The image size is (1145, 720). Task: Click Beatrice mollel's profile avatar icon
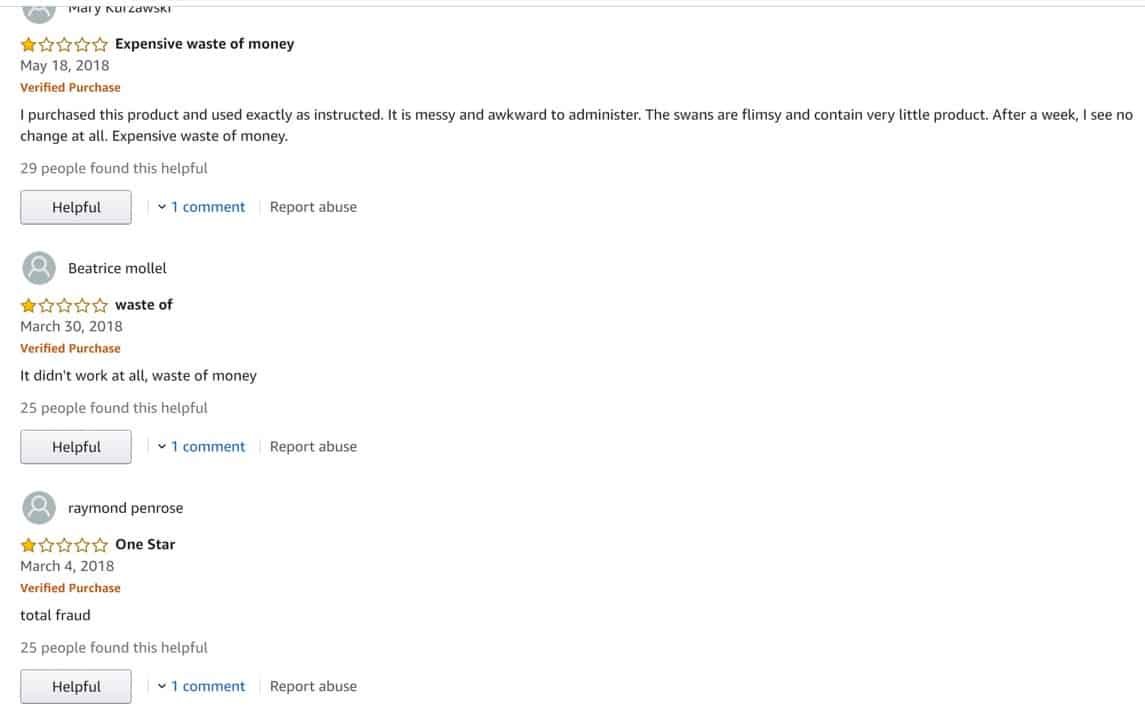click(x=38, y=268)
